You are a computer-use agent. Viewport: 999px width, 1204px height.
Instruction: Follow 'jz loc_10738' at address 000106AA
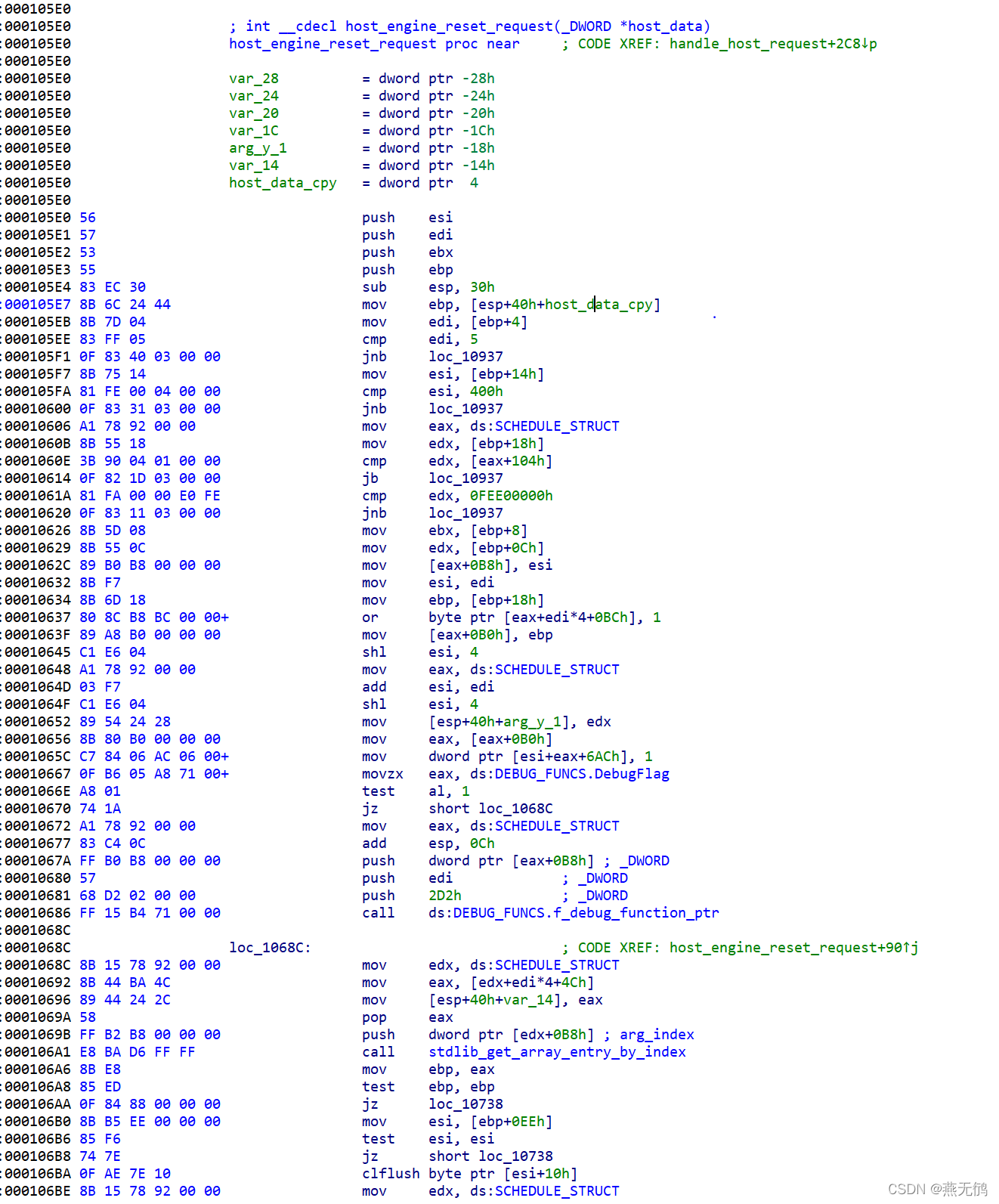[x=465, y=1104]
